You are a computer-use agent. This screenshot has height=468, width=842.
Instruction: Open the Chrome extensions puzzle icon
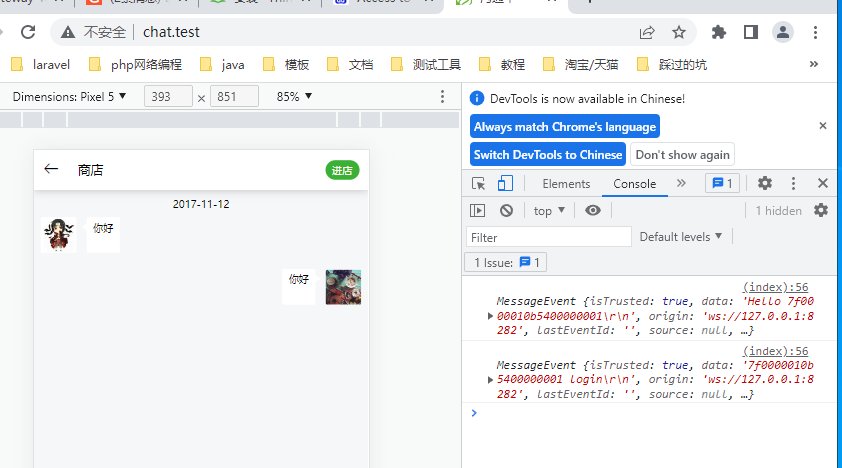715,32
